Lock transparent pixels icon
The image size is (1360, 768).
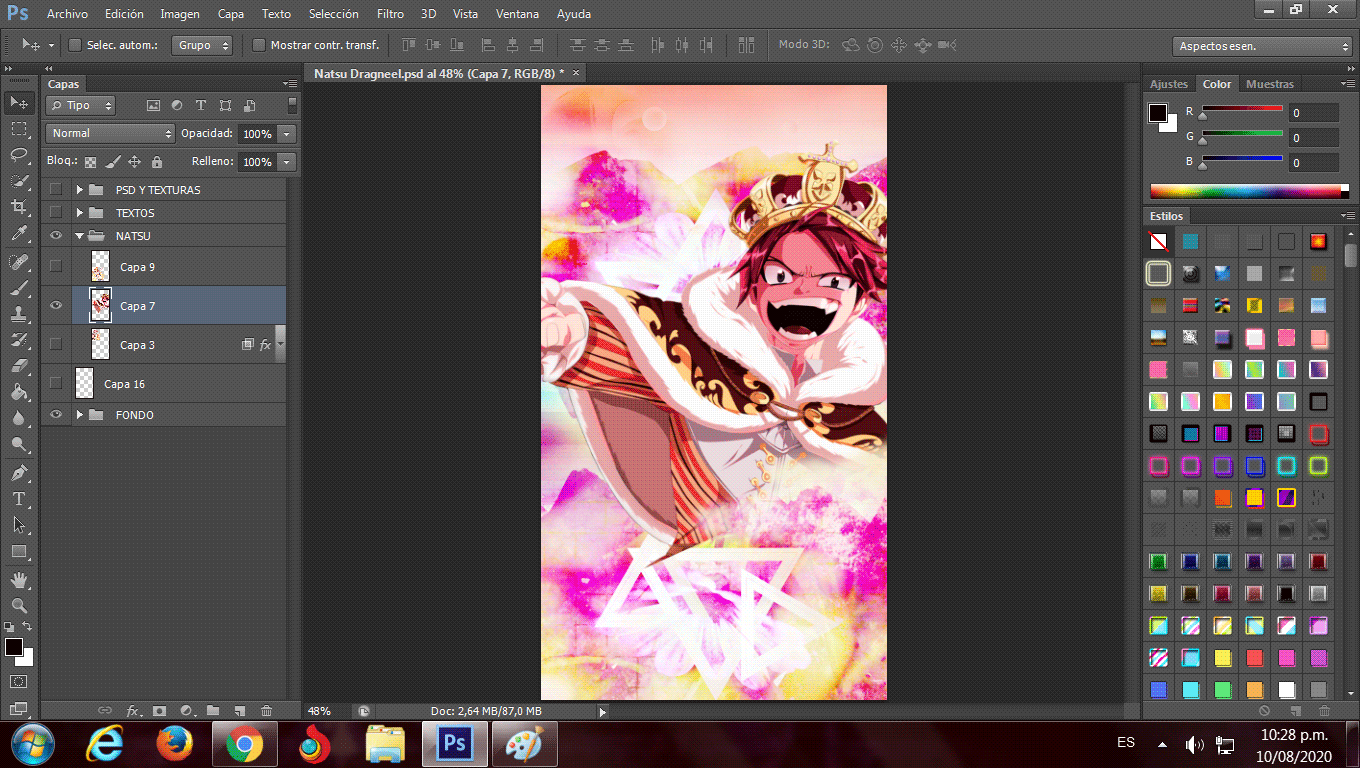(91, 162)
